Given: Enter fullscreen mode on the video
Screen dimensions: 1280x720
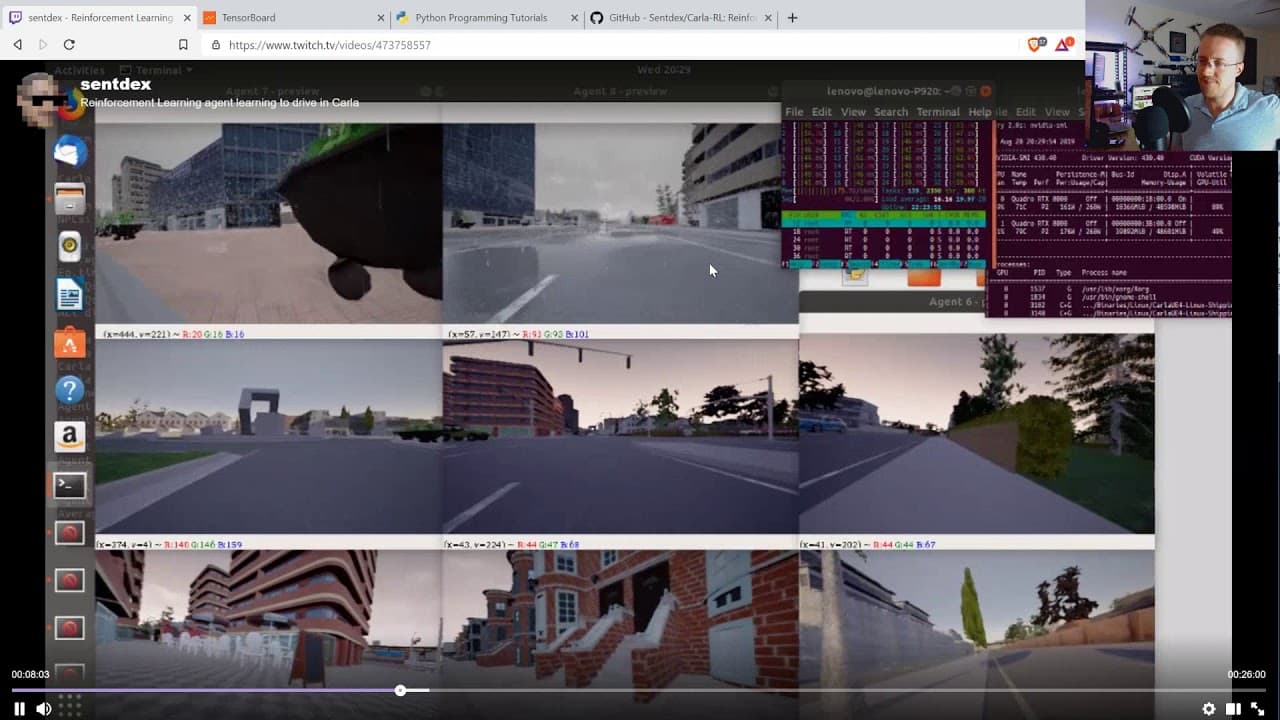Looking at the screenshot, I should [x=1258, y=709].
